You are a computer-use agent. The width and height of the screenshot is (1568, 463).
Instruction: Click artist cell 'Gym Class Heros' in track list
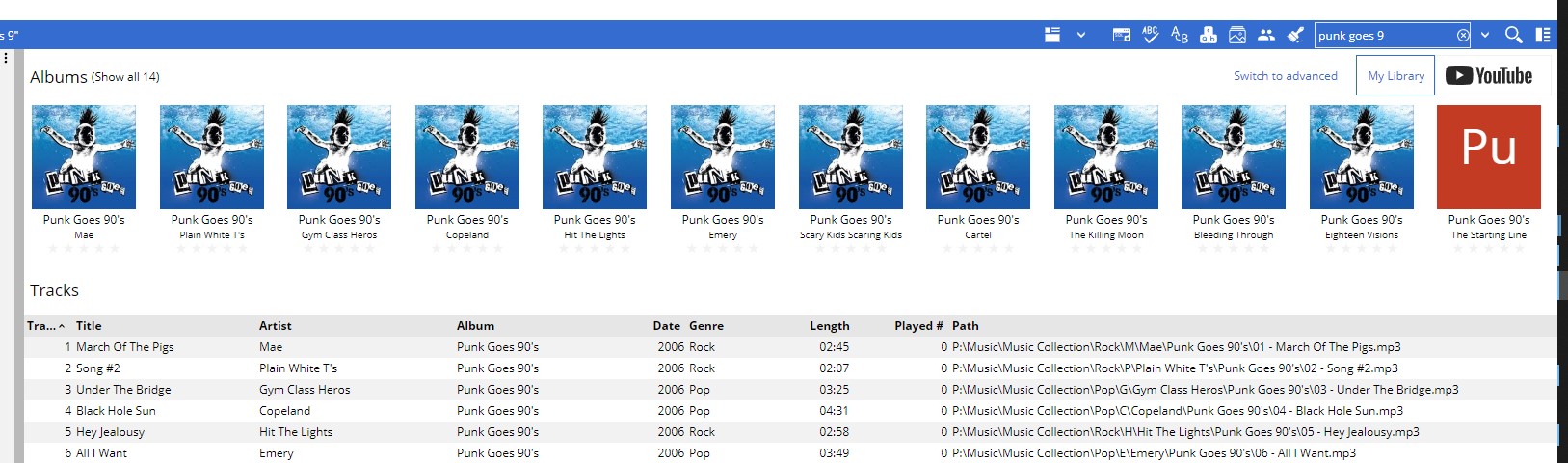point(305,390)
